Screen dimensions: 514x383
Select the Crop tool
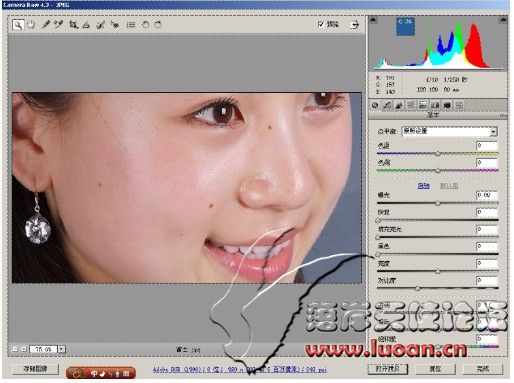73,25
